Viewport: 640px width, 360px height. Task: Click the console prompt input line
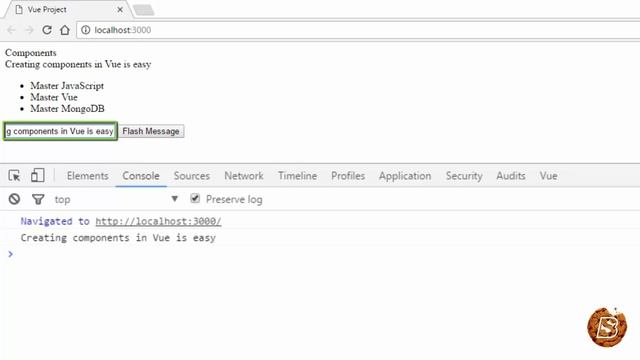click(x=320, y=254)
